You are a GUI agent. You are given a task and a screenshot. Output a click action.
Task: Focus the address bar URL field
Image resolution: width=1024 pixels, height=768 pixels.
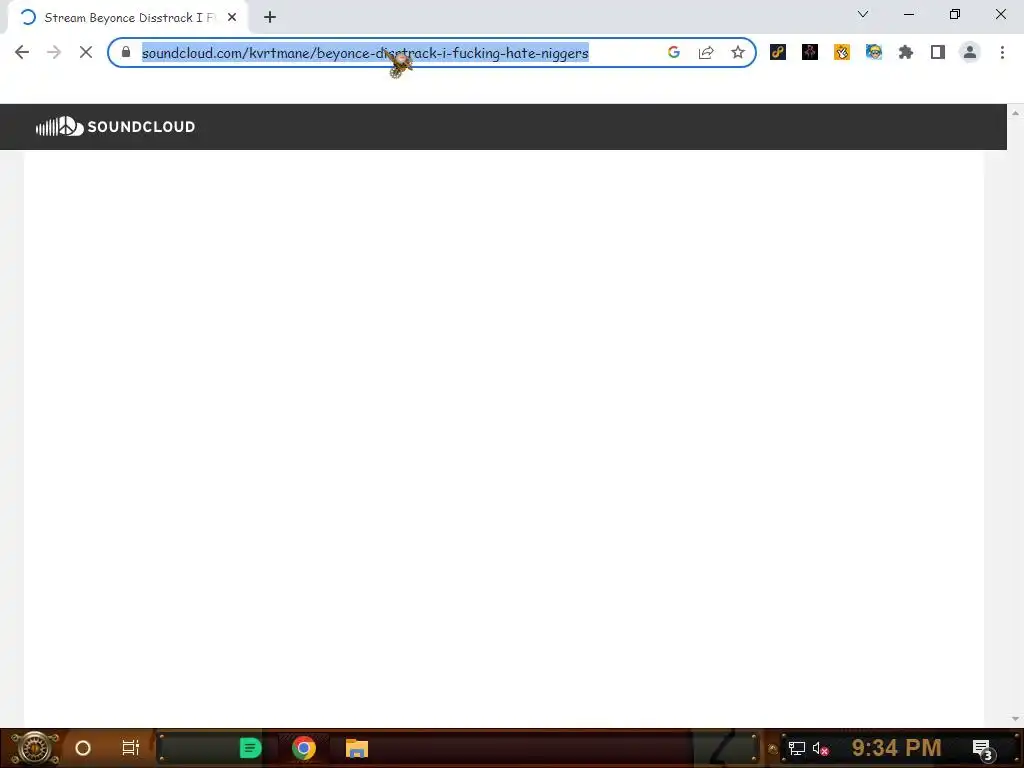pyautogui.click(x=366, y=53)
